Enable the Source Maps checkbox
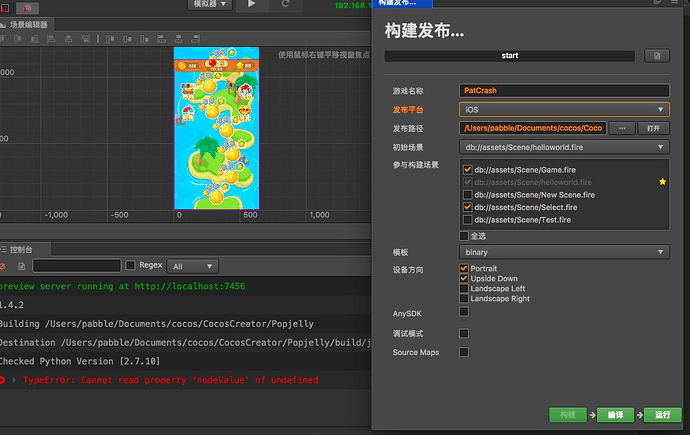The image size is (690, 435). coord(464,352)
